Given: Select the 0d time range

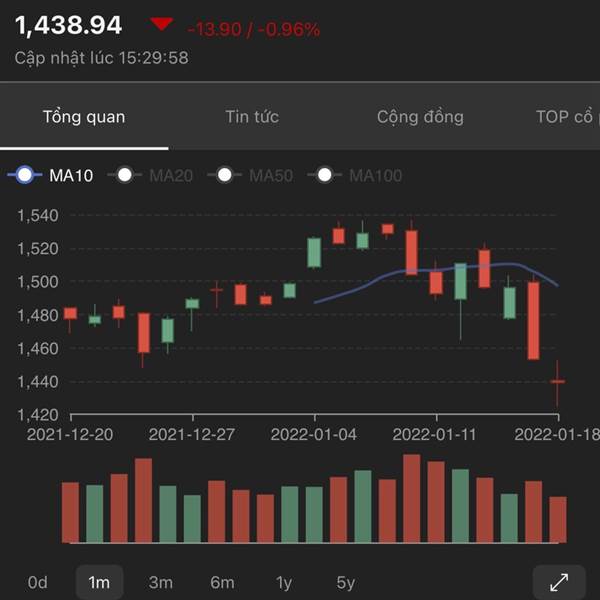Looking at the screenshot, I should (38, 582).
